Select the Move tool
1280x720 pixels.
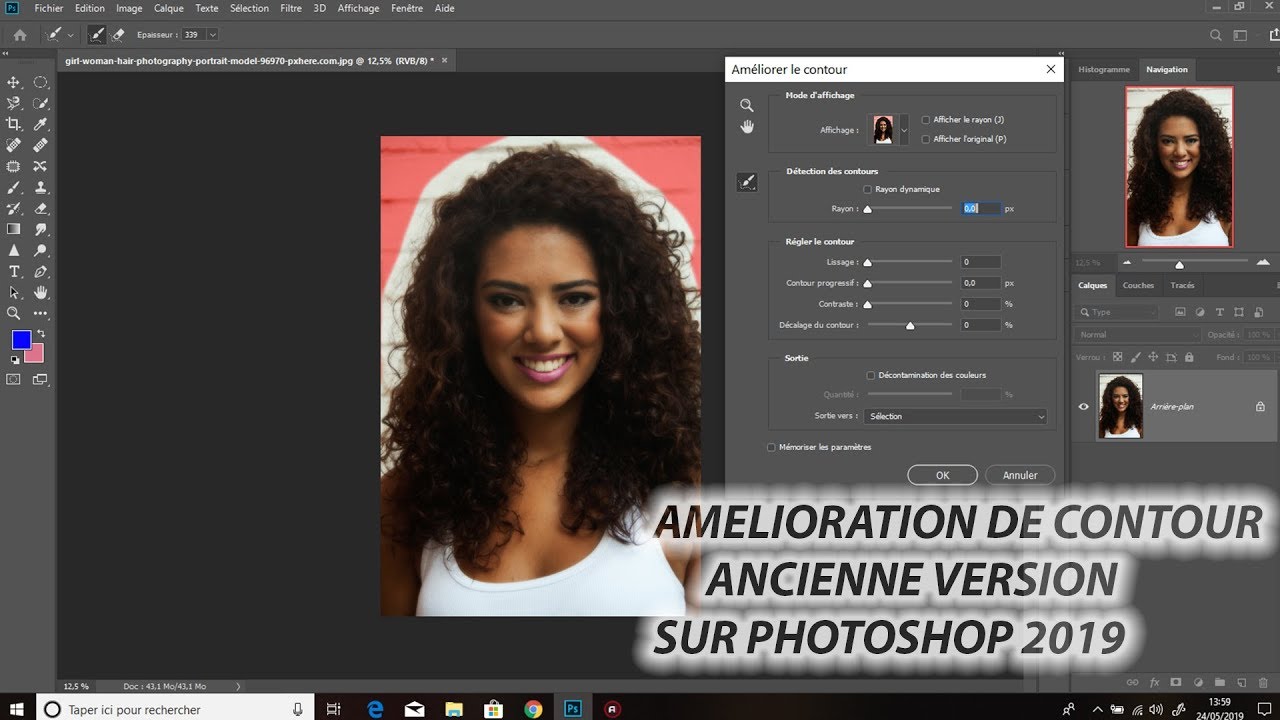pyautogui.click(x=14, y=82)
